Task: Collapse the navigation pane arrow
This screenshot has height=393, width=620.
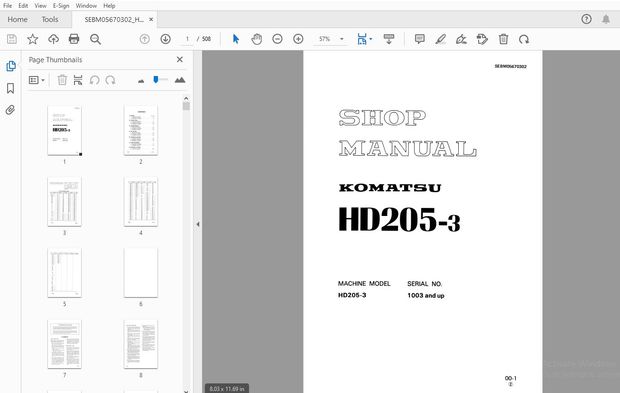Action: pos(198,224)
